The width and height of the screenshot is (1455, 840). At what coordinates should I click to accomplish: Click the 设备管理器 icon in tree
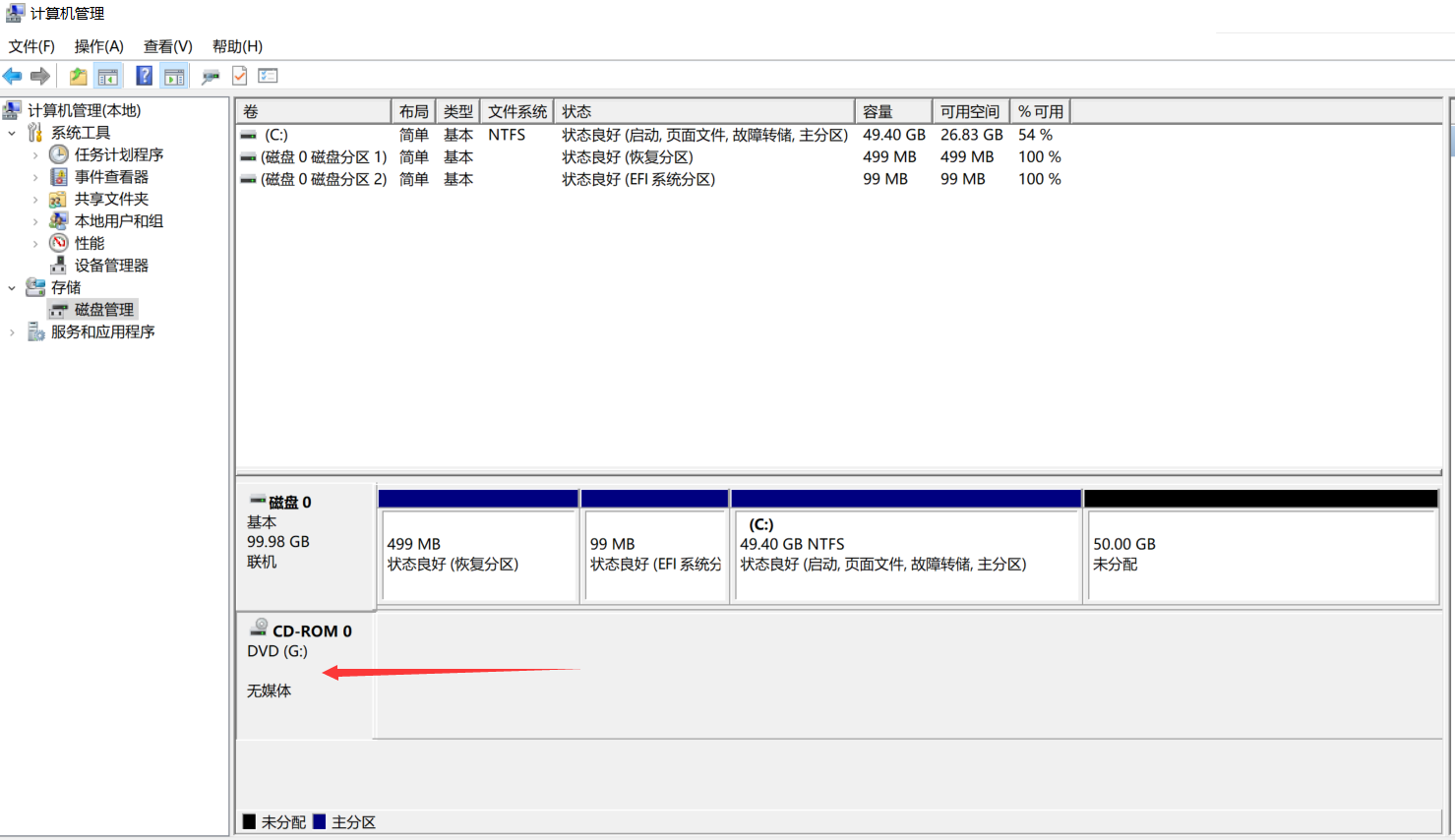point(58,266)
